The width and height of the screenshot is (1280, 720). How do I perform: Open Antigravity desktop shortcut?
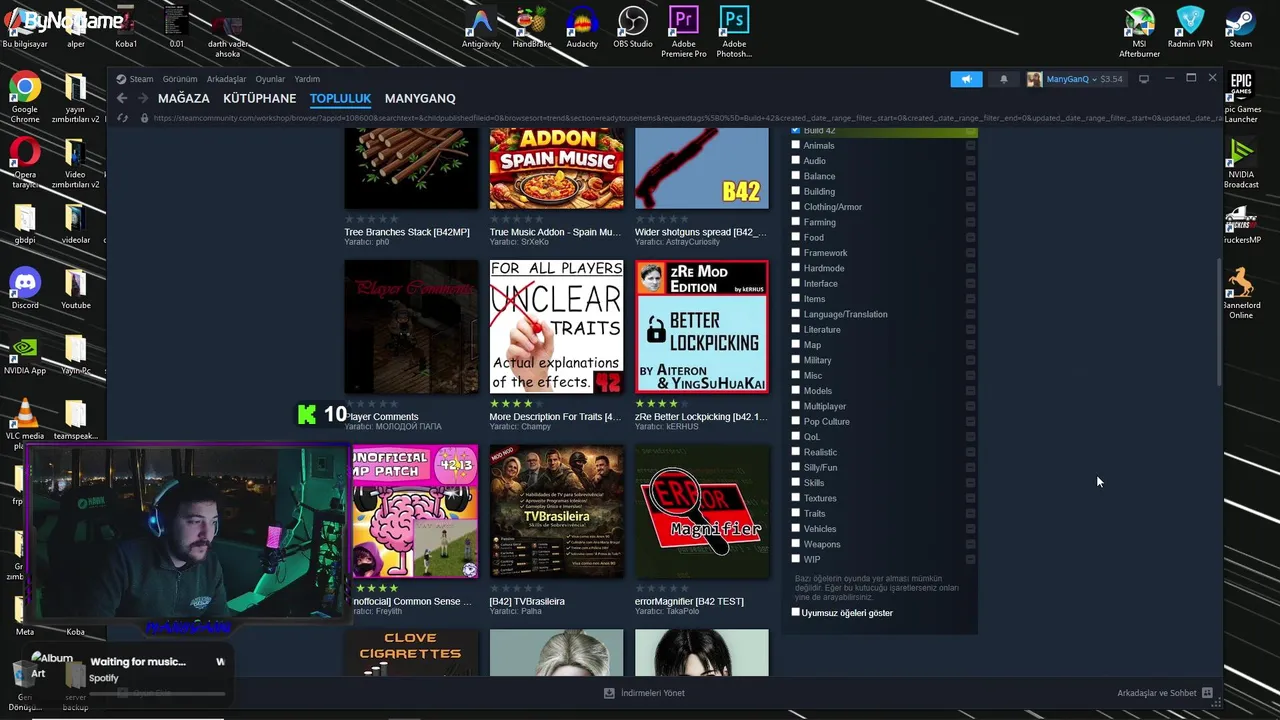click(481, 28)
